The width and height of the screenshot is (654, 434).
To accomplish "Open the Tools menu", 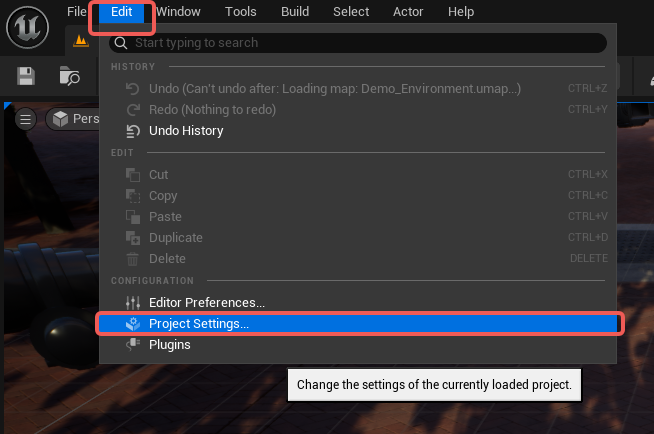I will [241, 12].
